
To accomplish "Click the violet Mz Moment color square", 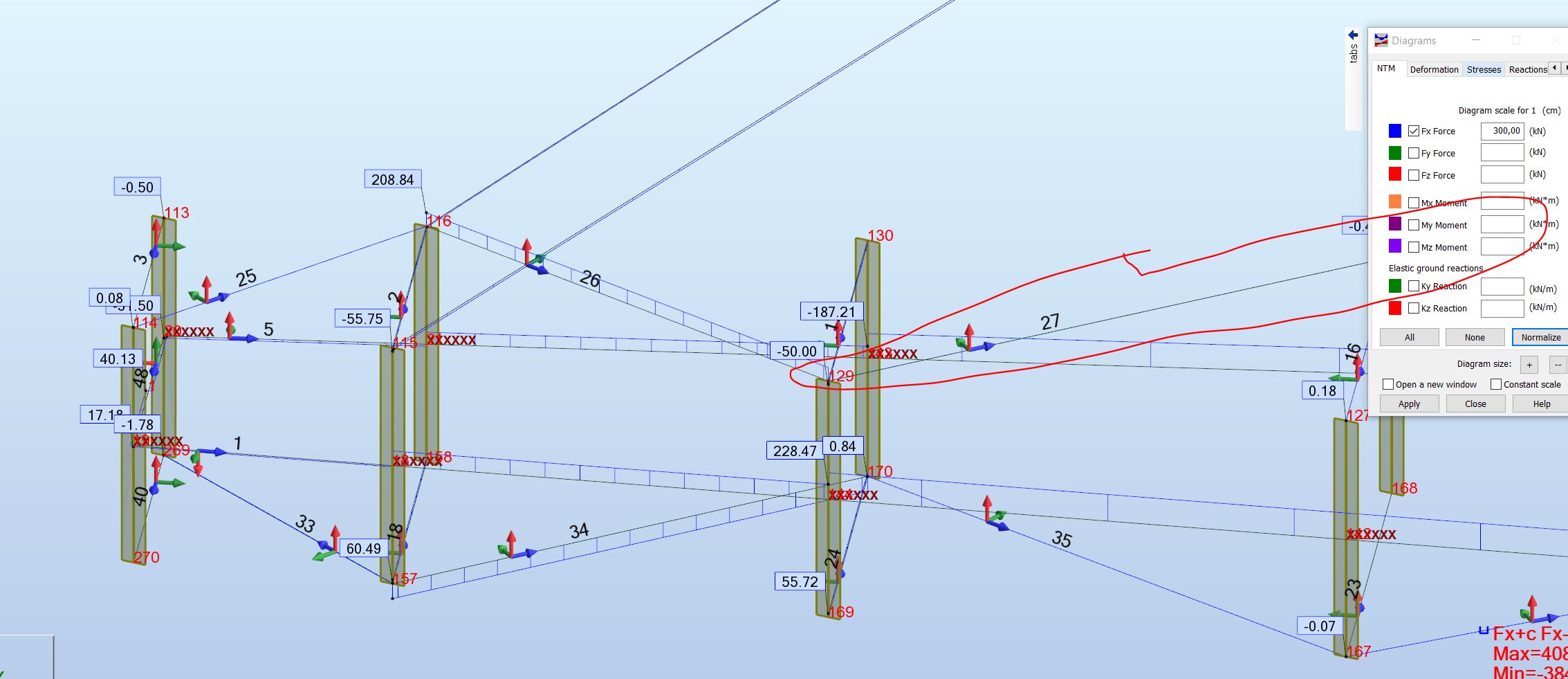I will point(1396,247).
